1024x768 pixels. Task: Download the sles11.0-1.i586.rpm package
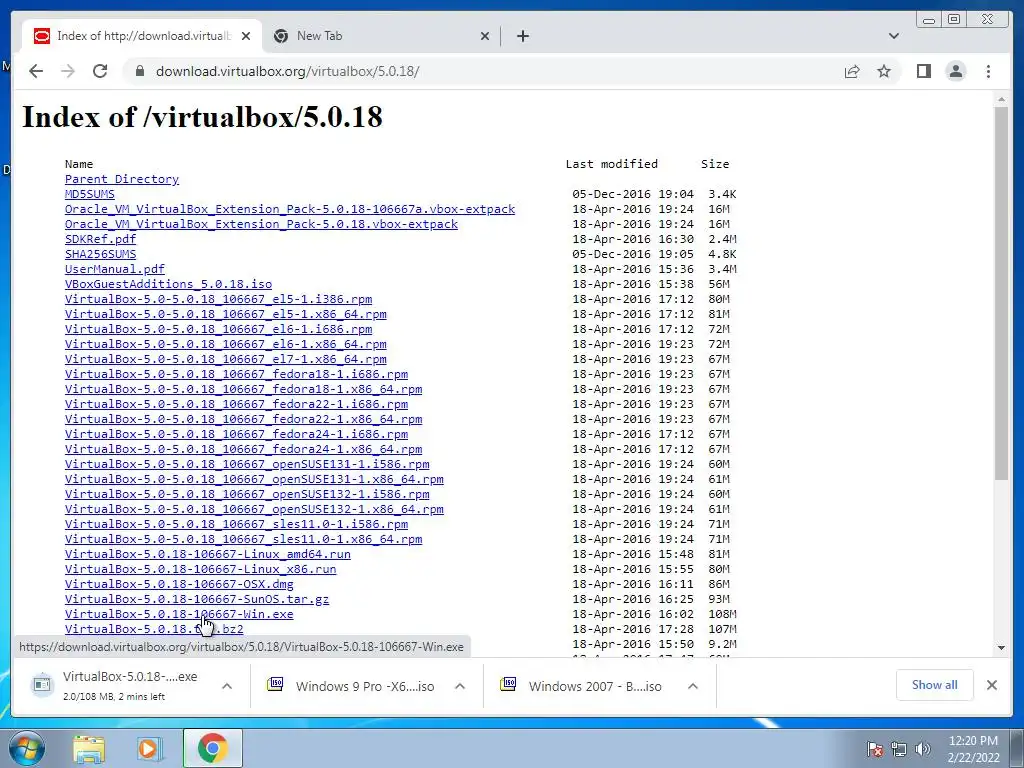(x=236, y=524)
